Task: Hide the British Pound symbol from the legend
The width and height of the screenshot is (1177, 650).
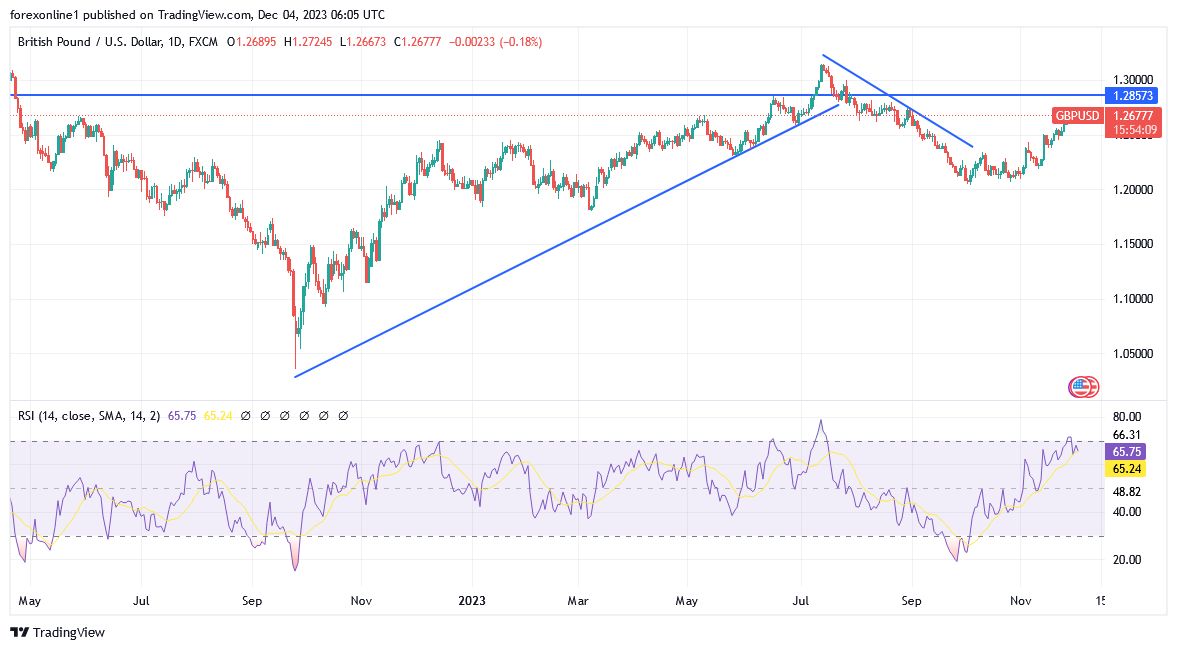Action: click(x=77, y=42)
